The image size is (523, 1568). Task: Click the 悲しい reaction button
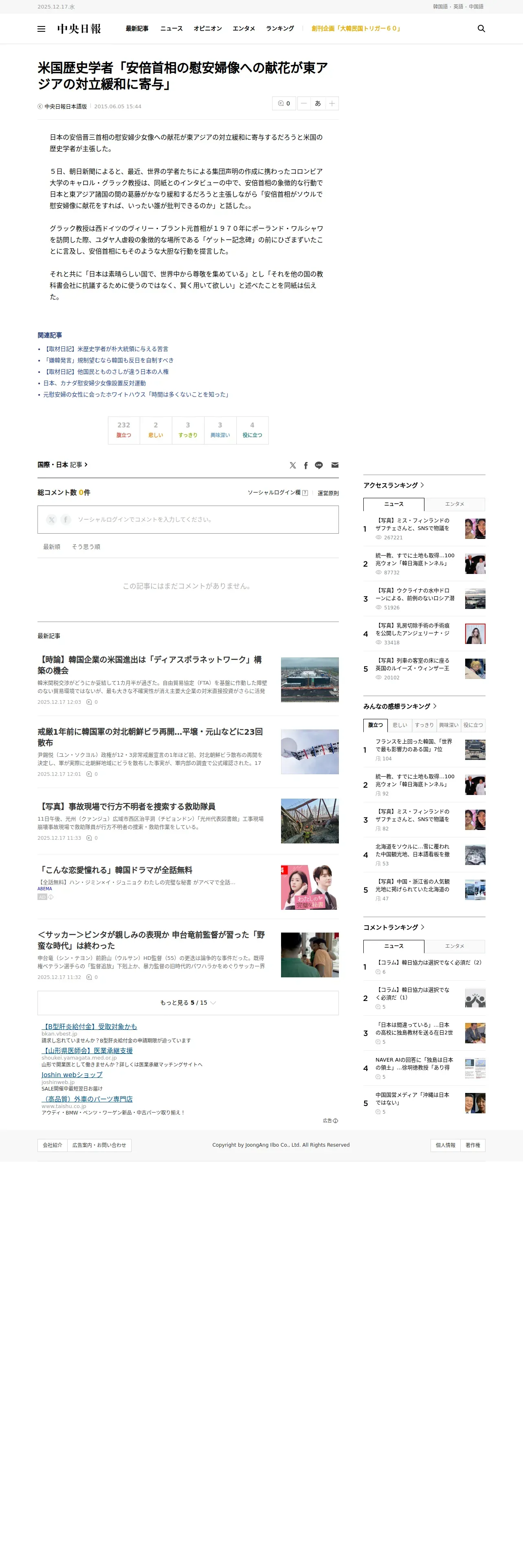pyautogui.click(x=156, y=430)
